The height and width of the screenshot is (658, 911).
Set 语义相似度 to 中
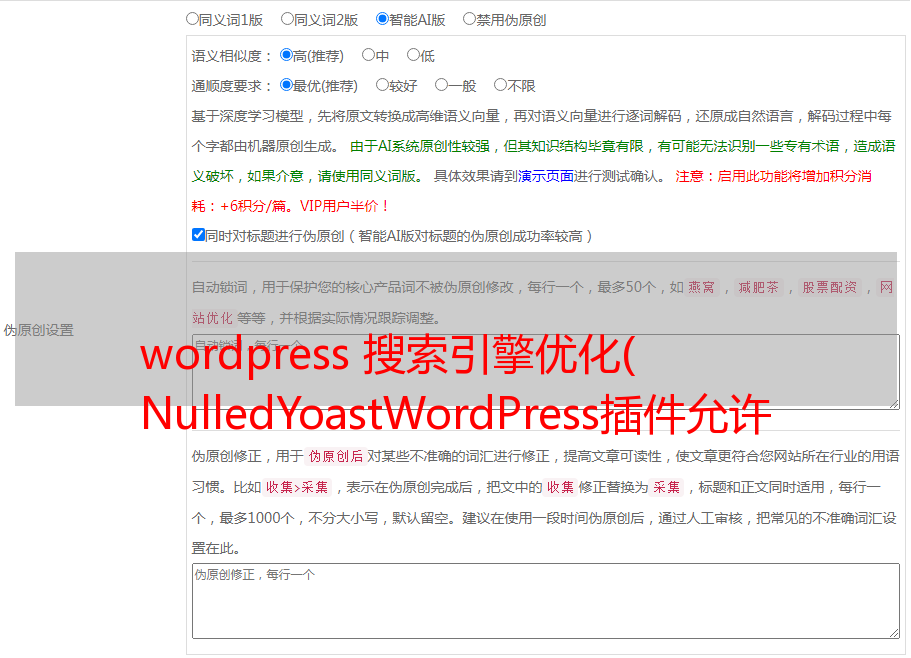pyautogui.click(x=368, y=55)
